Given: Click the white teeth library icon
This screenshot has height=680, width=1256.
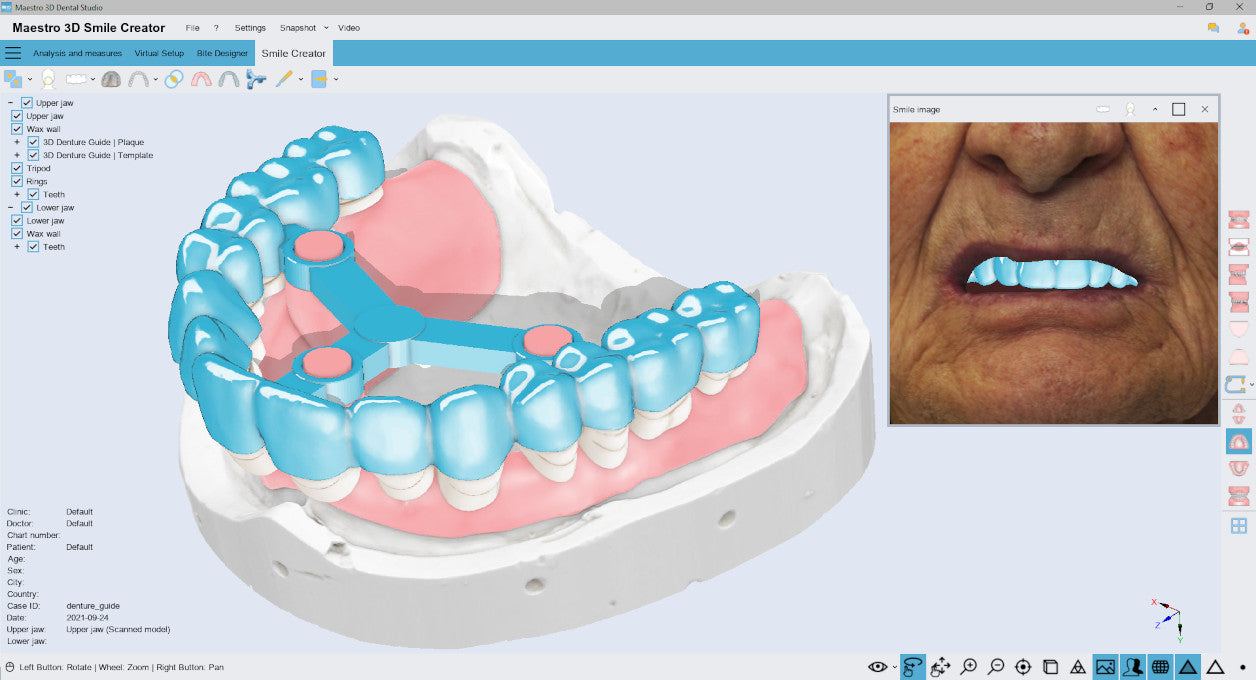Looking at the screenshot, I should [77, 79].
